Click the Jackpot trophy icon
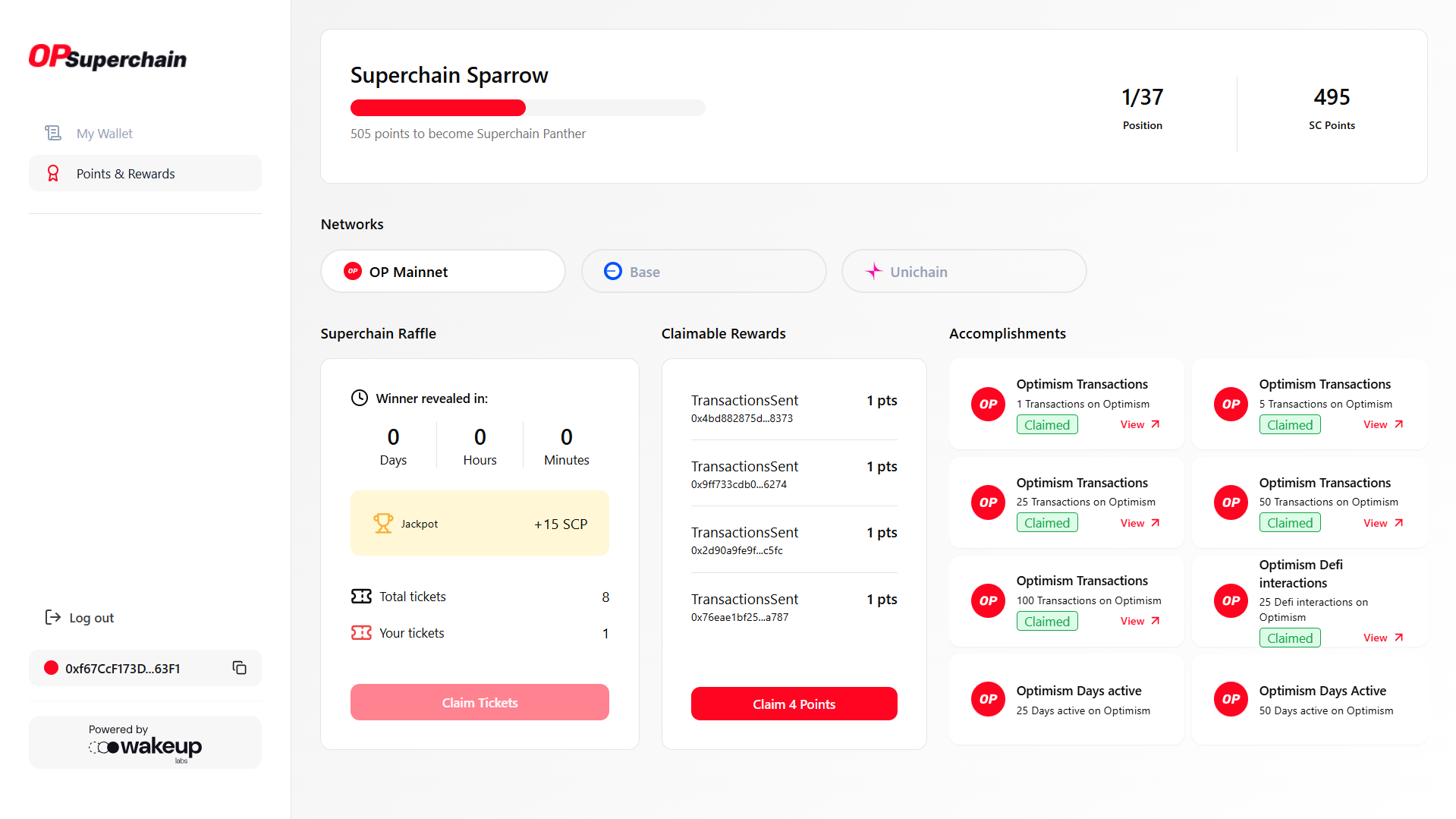1456x819 pixels. tap(383, 523)
